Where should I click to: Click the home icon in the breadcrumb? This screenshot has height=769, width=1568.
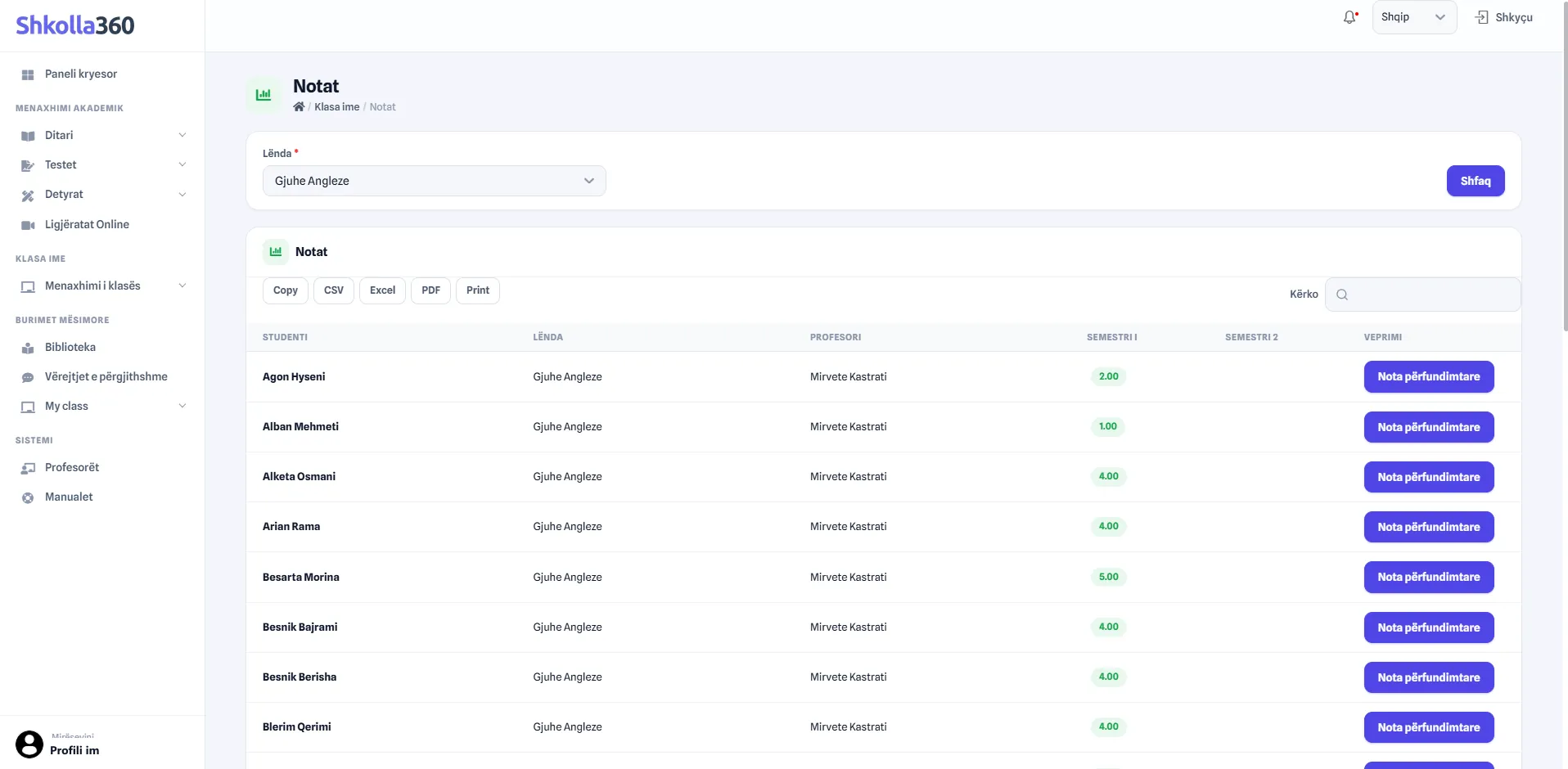pos(299,107)
